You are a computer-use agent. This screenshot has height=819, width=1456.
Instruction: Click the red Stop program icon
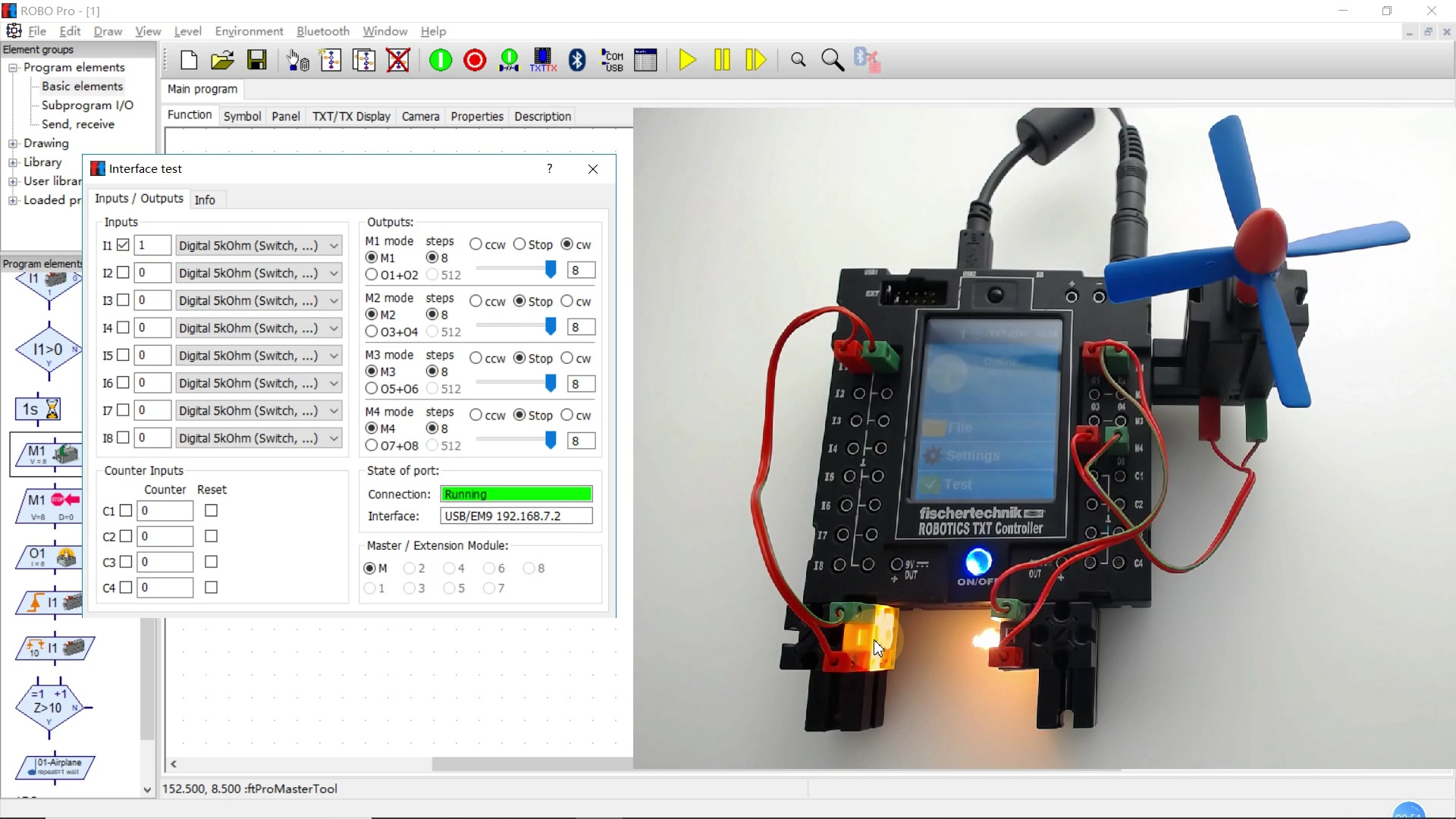475,60
